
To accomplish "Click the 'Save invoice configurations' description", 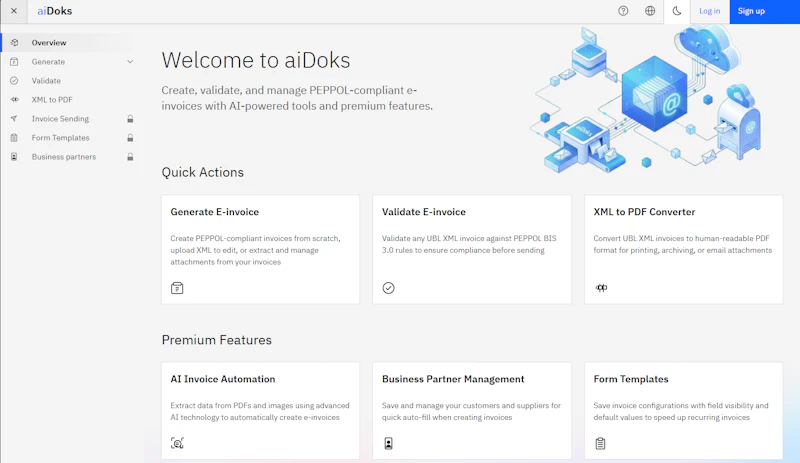I will click(681, 411).
